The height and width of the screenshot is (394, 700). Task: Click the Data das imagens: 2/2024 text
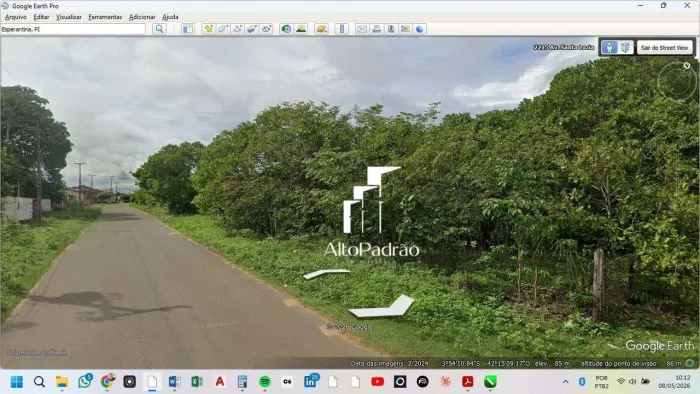[x=389, y=364]
